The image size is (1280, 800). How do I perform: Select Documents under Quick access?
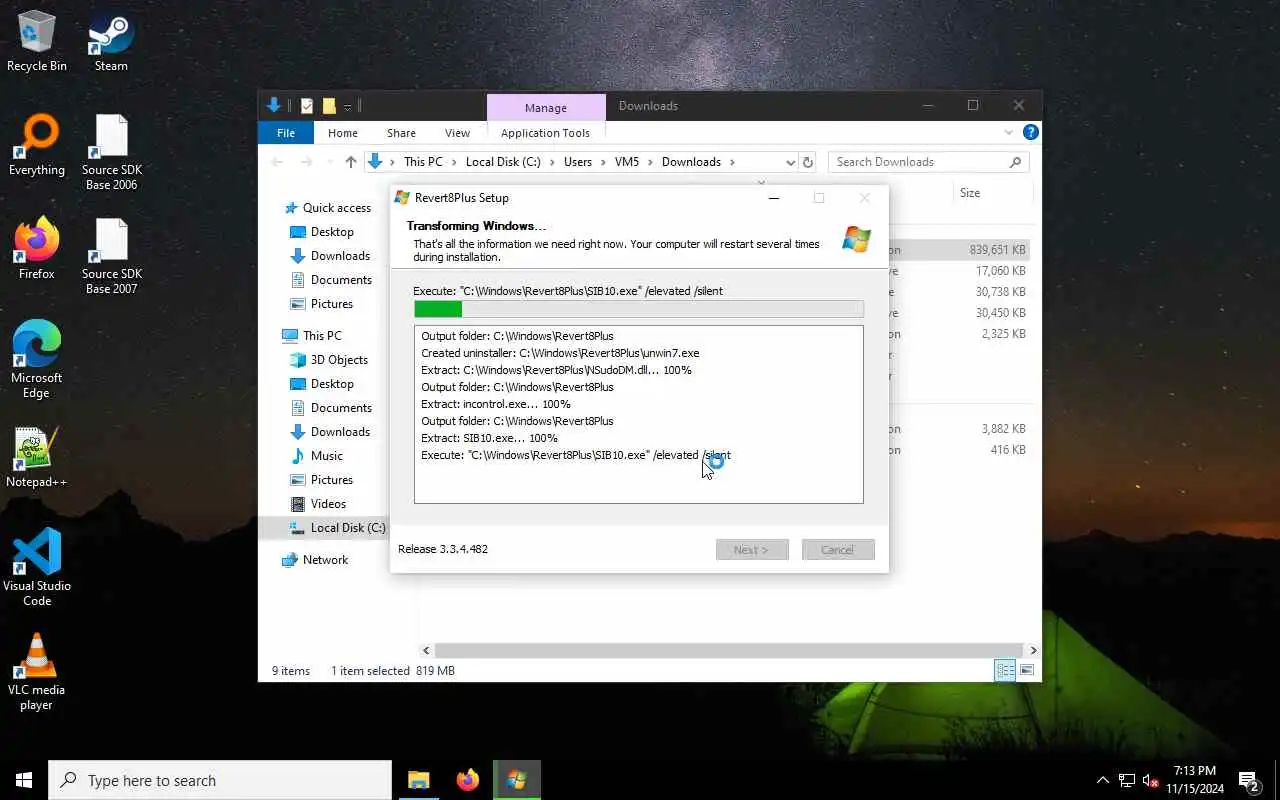(341, 280)
